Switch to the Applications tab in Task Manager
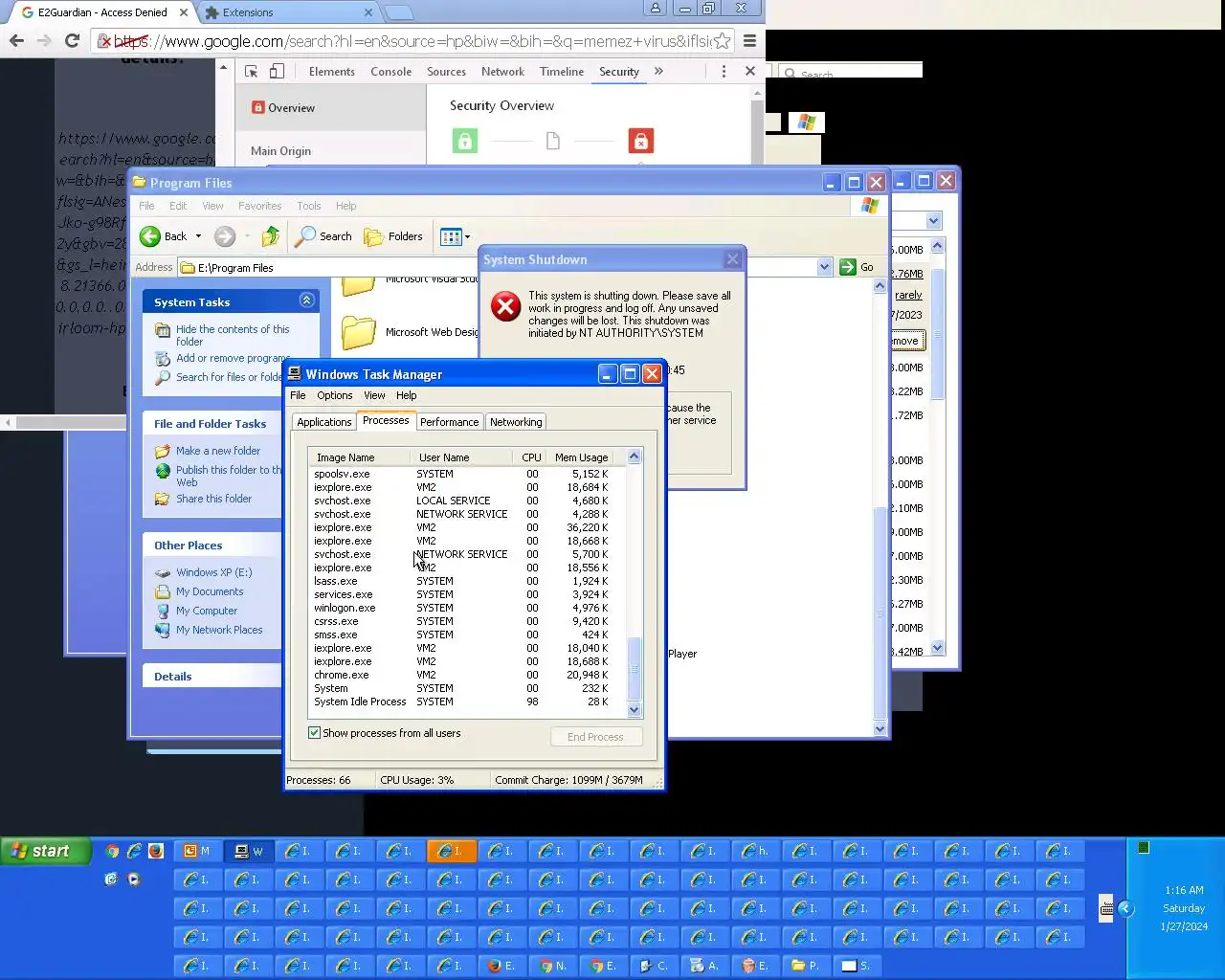The width and height of the screenshot is (1225, 980). point(324,422)
